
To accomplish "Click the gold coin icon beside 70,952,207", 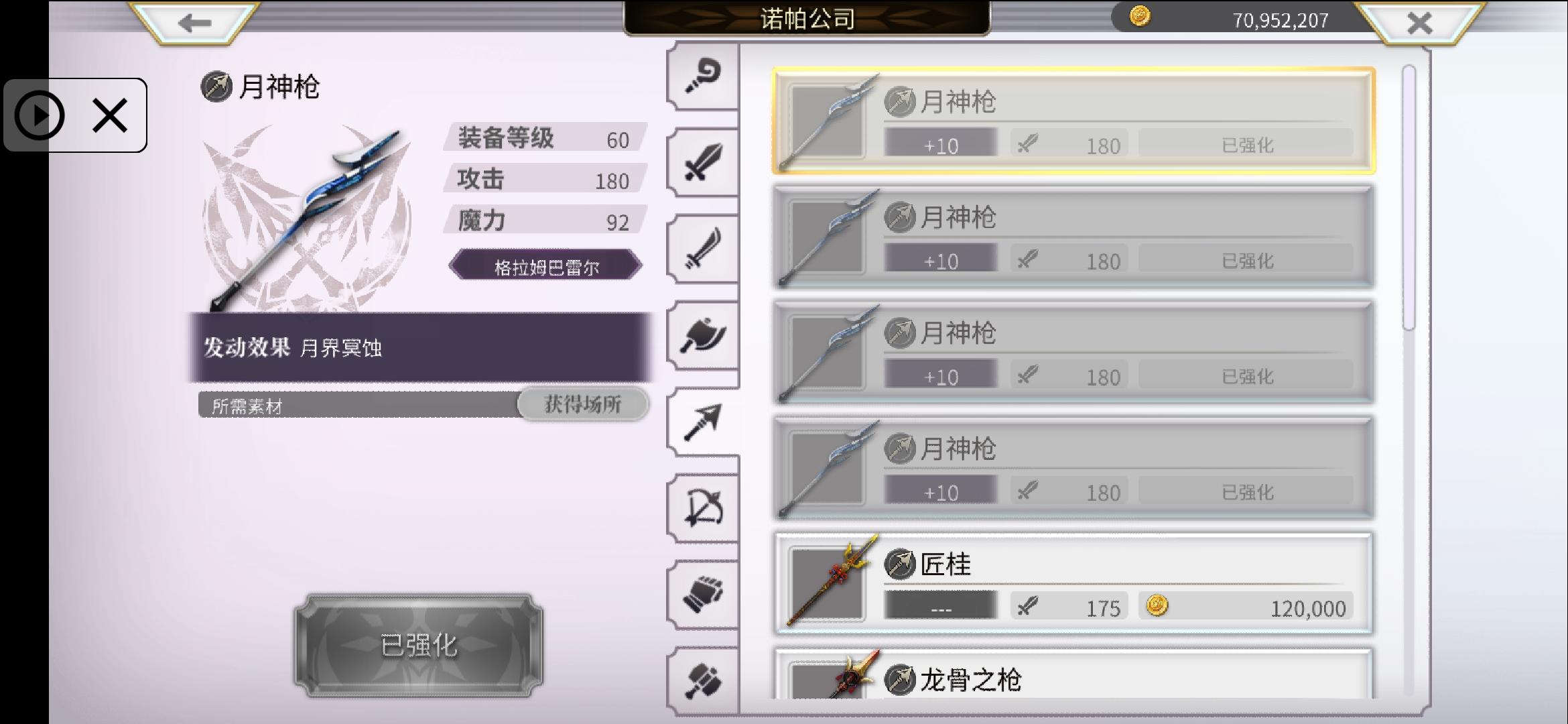I will (1140, 16).
